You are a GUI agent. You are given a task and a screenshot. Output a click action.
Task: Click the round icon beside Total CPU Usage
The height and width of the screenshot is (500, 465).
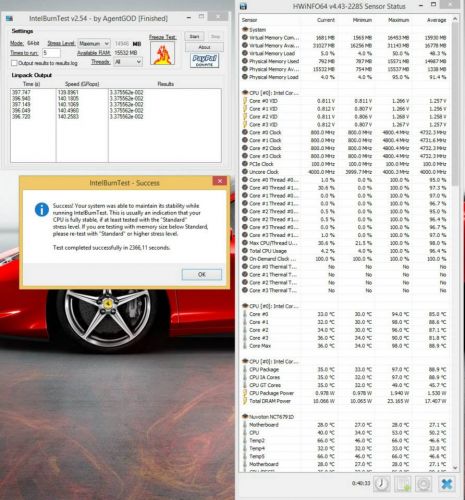click(245, 251)
